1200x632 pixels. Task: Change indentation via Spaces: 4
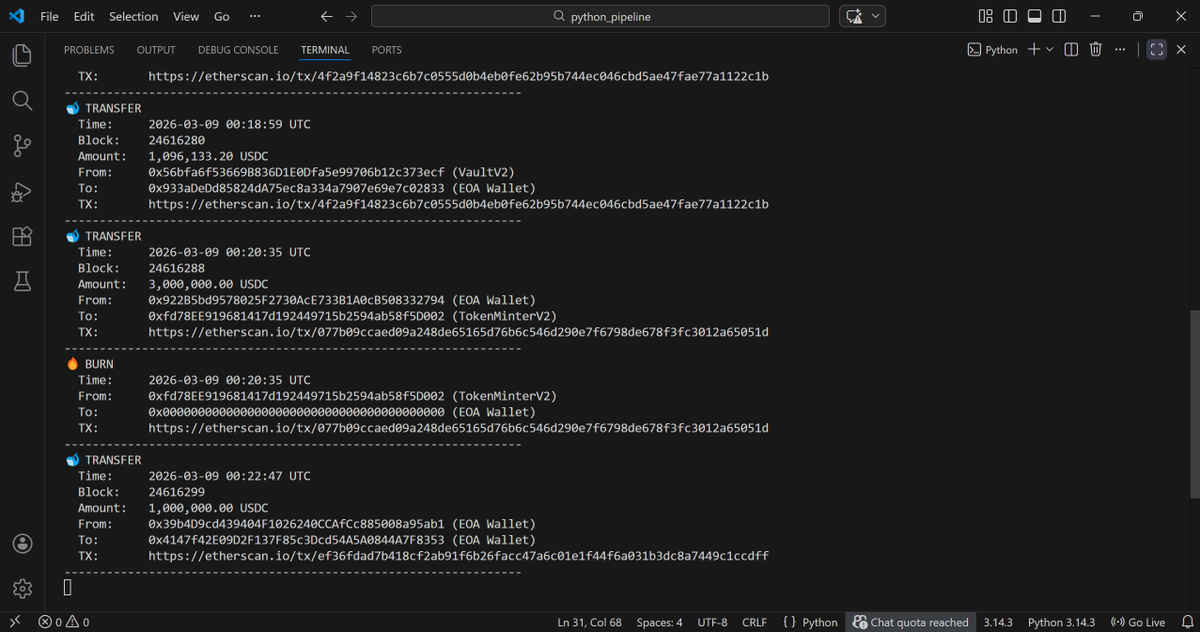pos(659,622)
